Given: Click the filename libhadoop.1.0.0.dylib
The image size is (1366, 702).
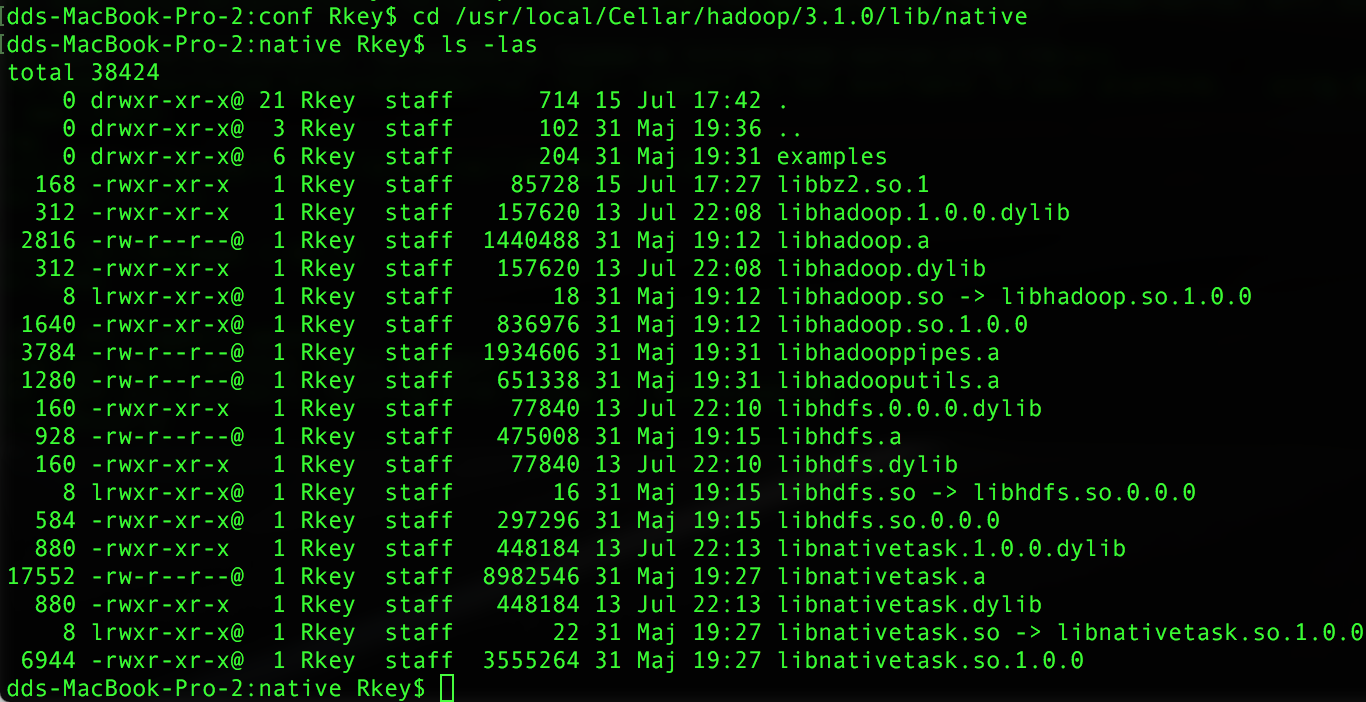Looking at the screenshot, I should coord(923,213).
